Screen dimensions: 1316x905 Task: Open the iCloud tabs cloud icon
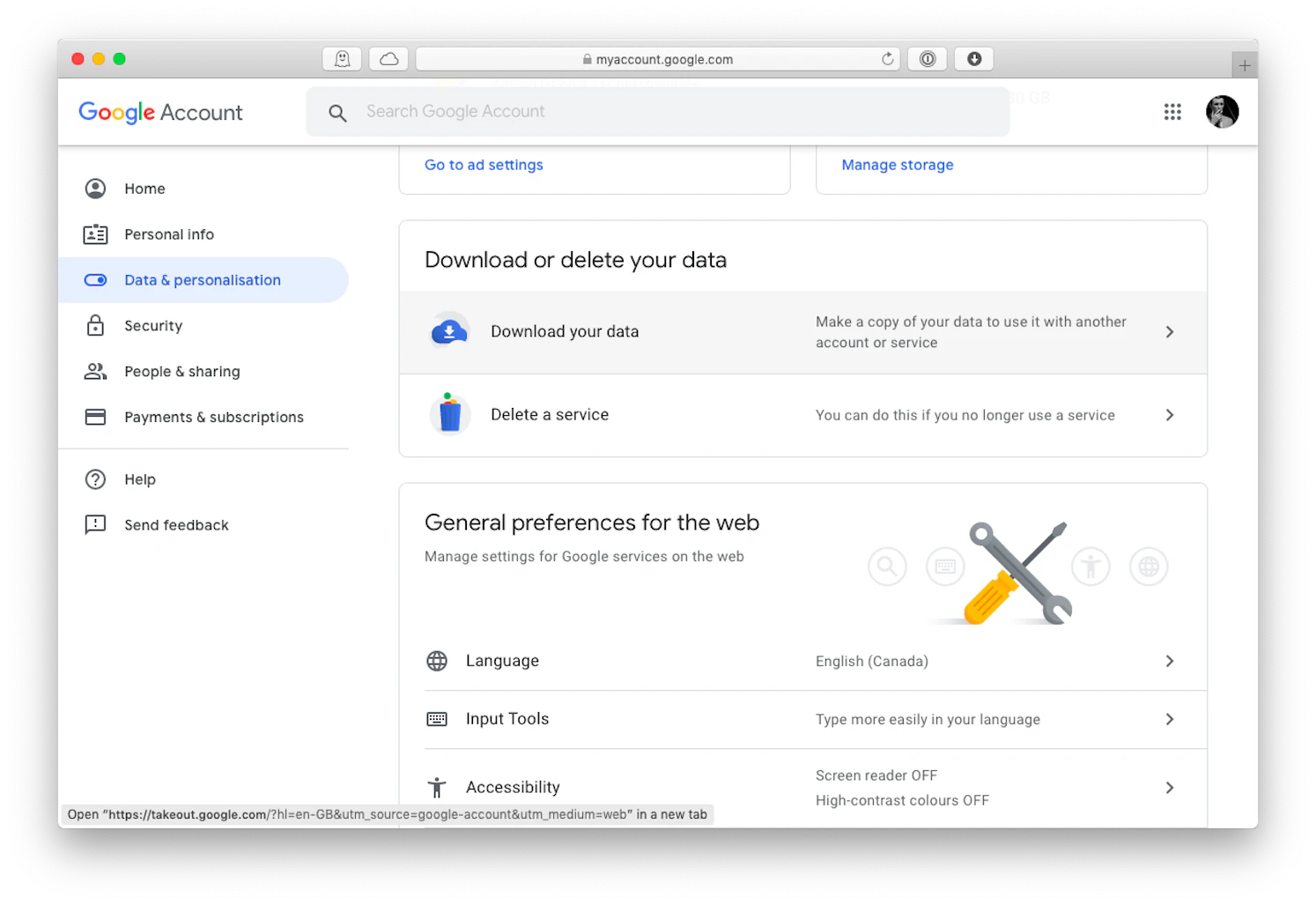[388, 59]
